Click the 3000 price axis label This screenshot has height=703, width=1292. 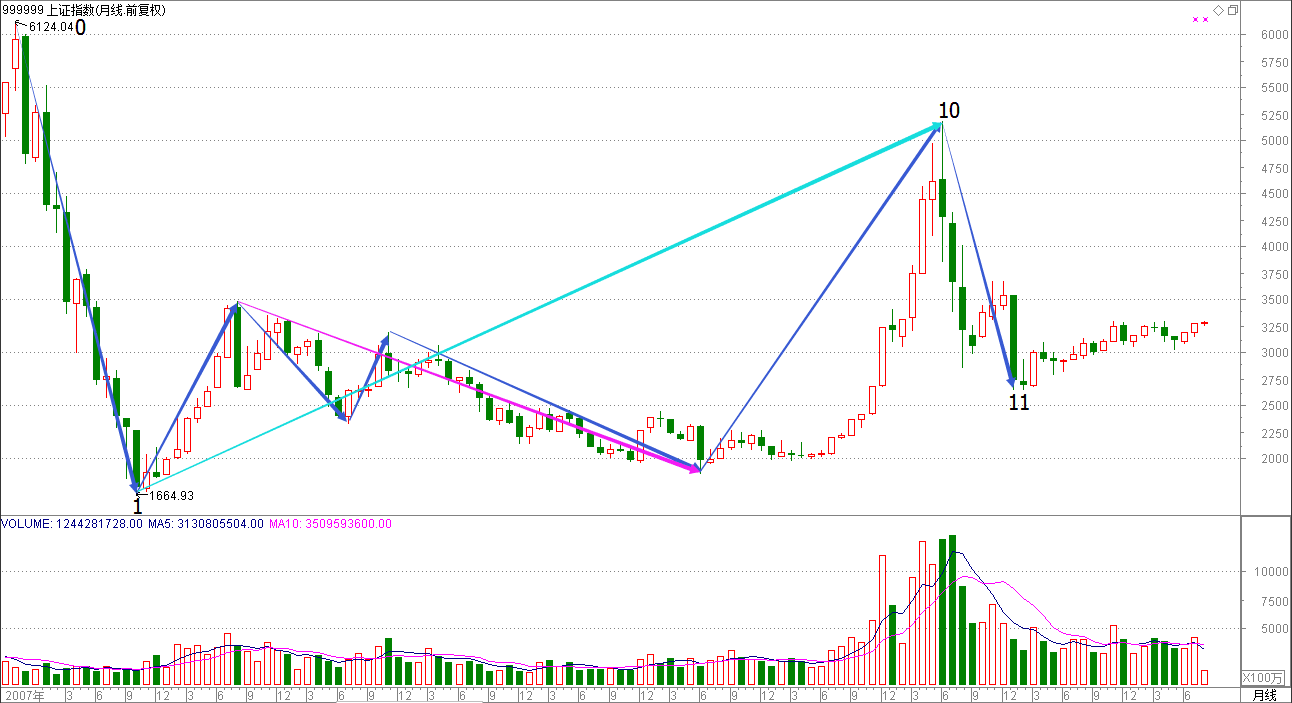coord(1276,353)
